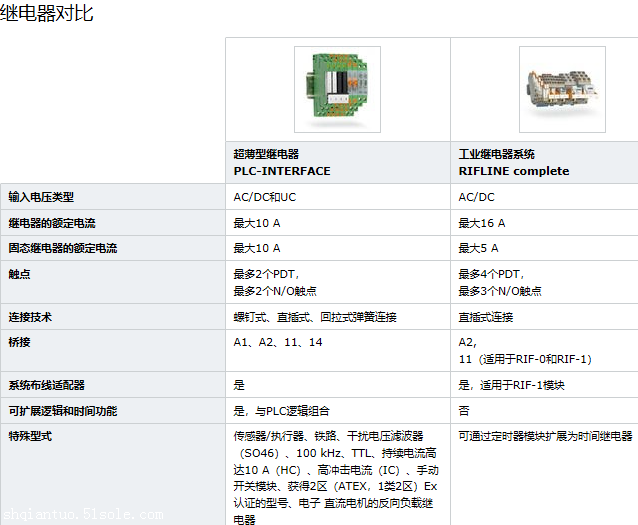
Task: Select the 系统布线适配器 row label
Action: pos(46,385)
